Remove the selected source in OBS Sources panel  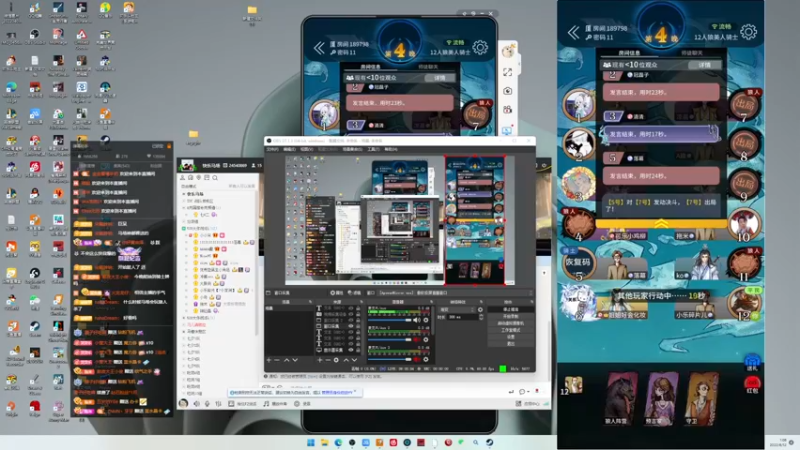328,360
